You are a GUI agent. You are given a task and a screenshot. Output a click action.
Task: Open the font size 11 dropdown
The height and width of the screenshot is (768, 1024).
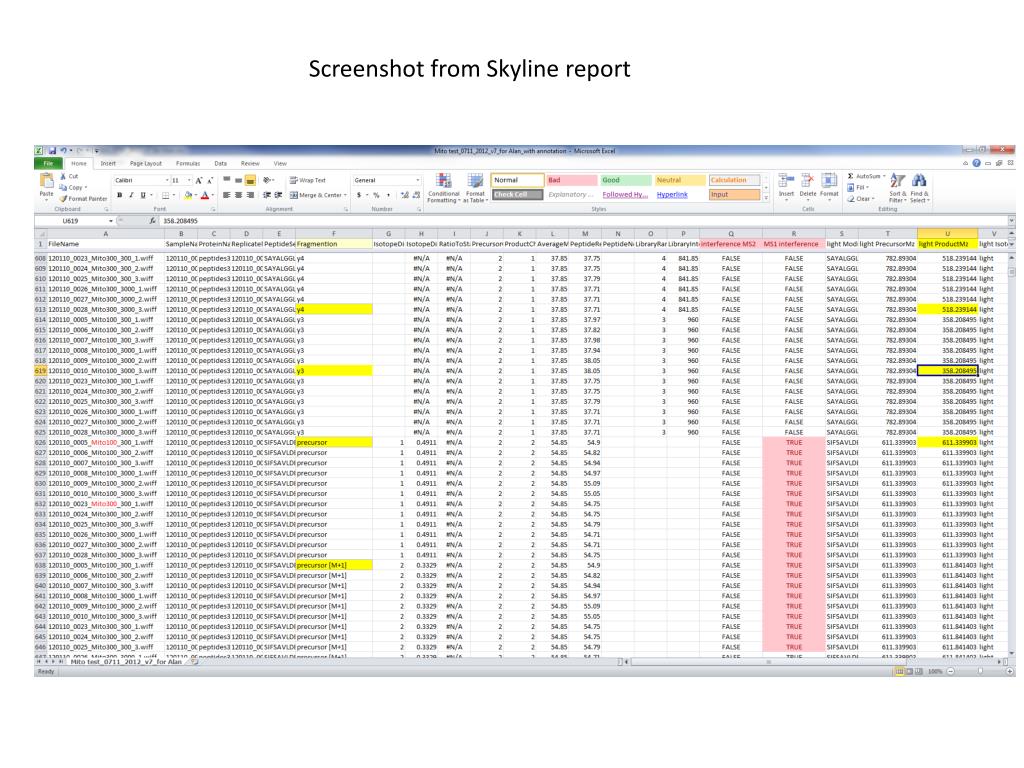point(189,180)
